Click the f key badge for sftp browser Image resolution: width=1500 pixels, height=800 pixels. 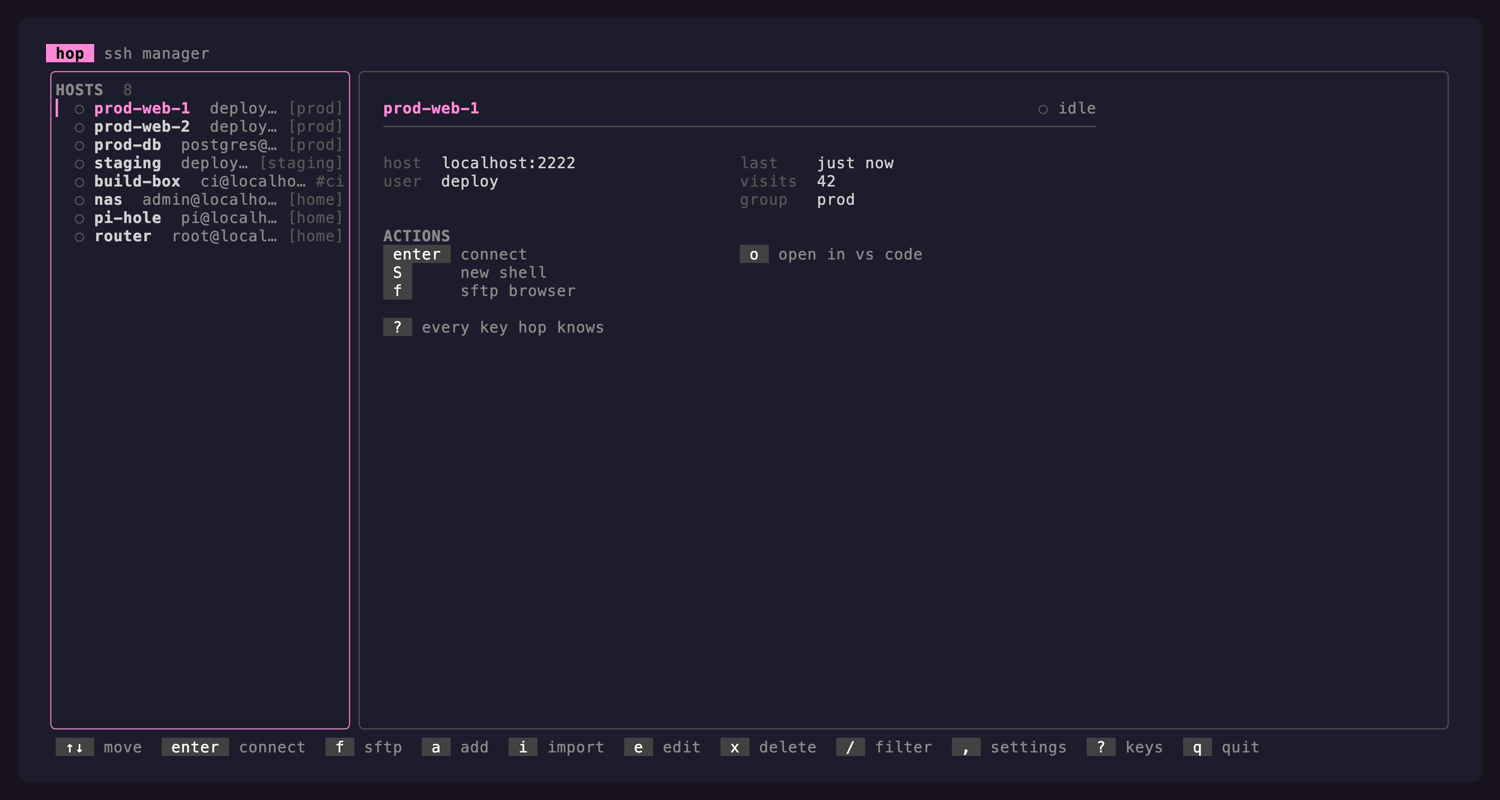(397, 291)
